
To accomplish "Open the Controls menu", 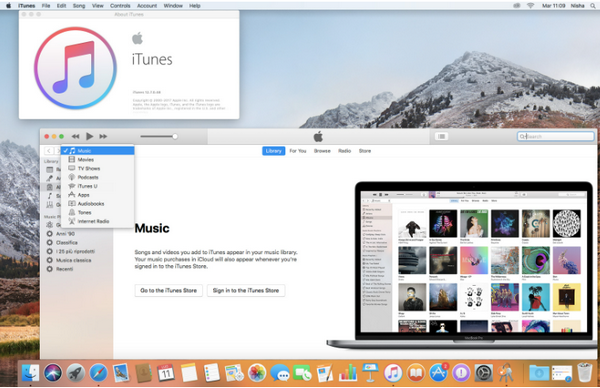I will (x=120, y=6).
